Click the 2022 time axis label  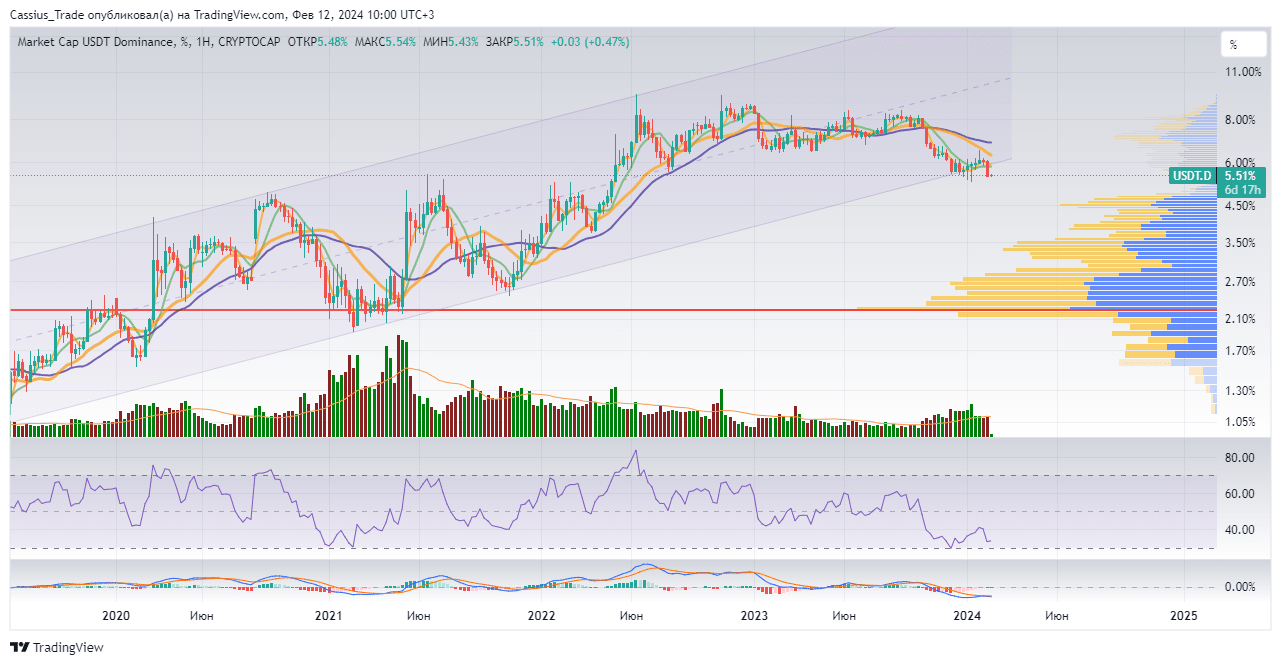coord(541,615)
